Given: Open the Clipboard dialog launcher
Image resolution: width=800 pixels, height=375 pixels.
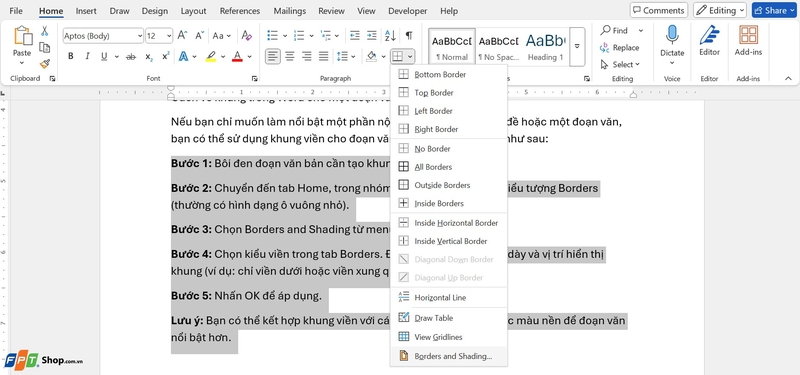Looking at the screenshot, I should tap(52, 79).
